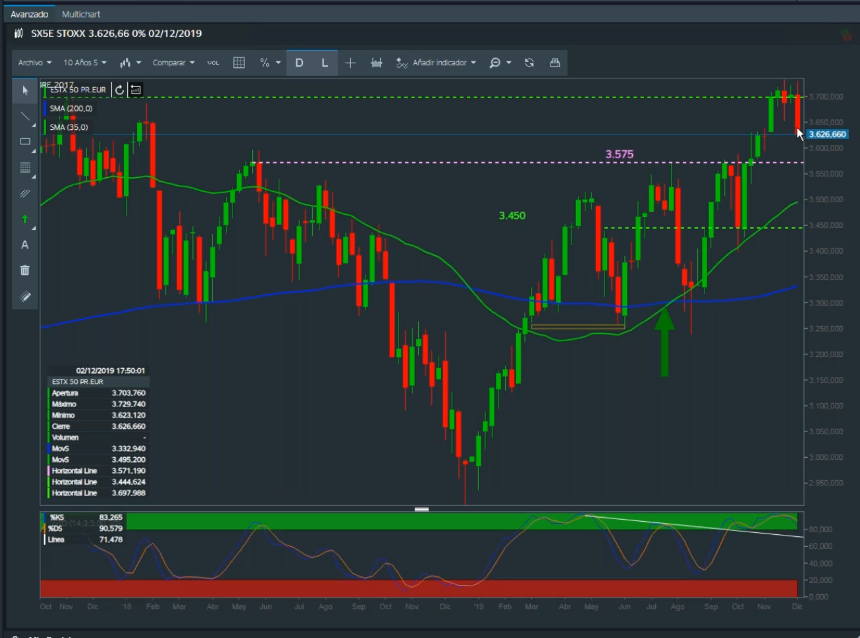The width and height of the screenshot is (860, 638).
Task: Click the MovS 3.495,200 row
Action: click(98, 460)
